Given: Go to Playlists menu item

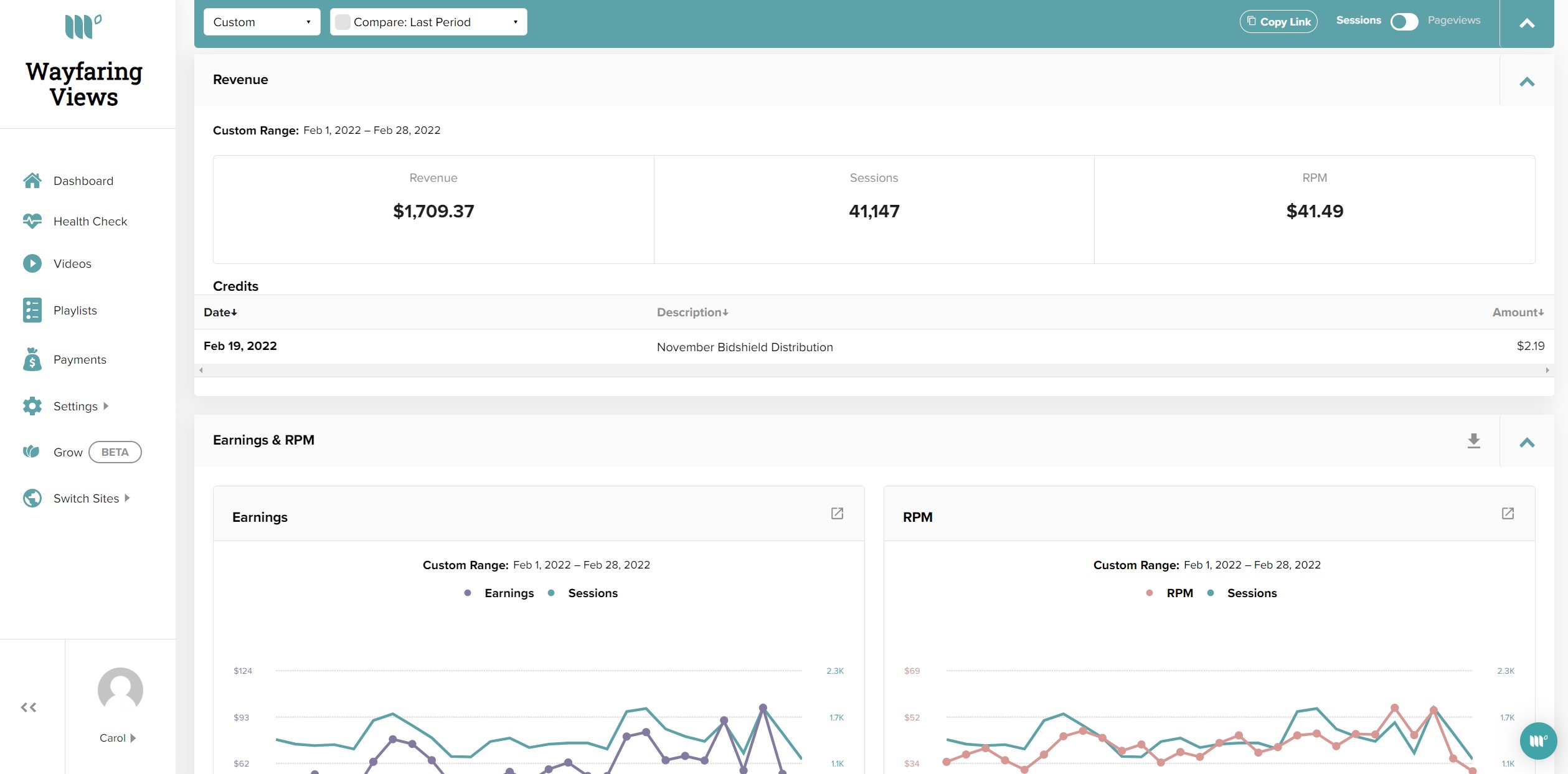Looking at the screenshot, I should pos(75,310).
